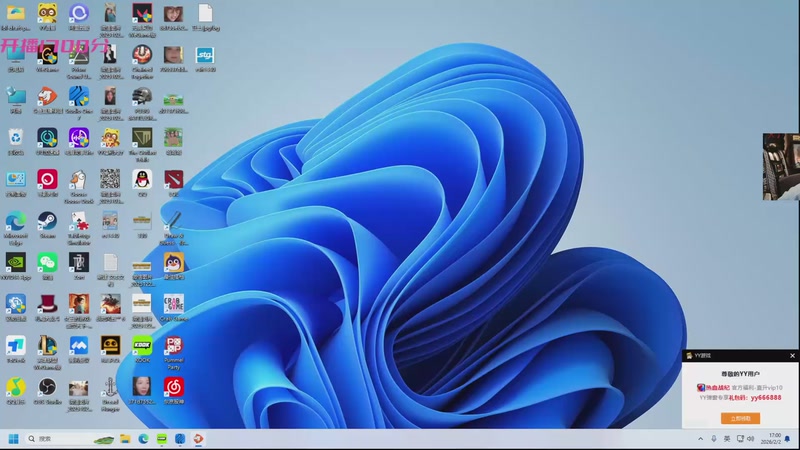Launch the top hat game icon

(47, 304)
